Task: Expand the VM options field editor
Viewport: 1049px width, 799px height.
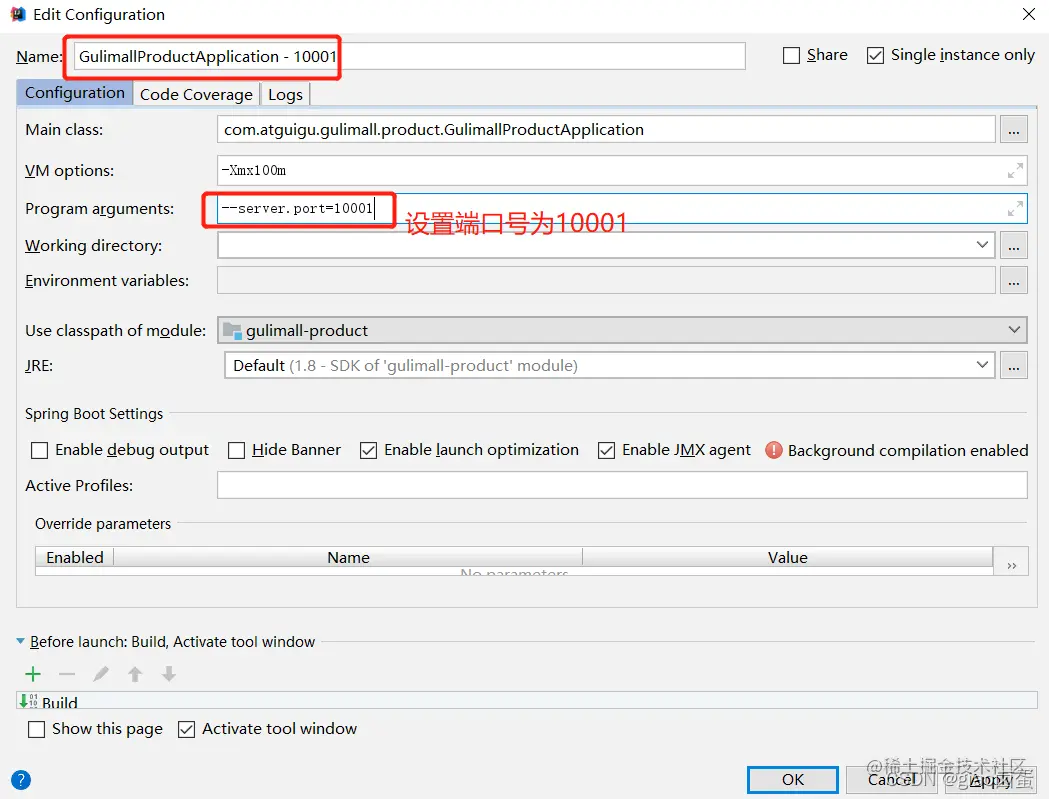Action: click(1015, 171)
